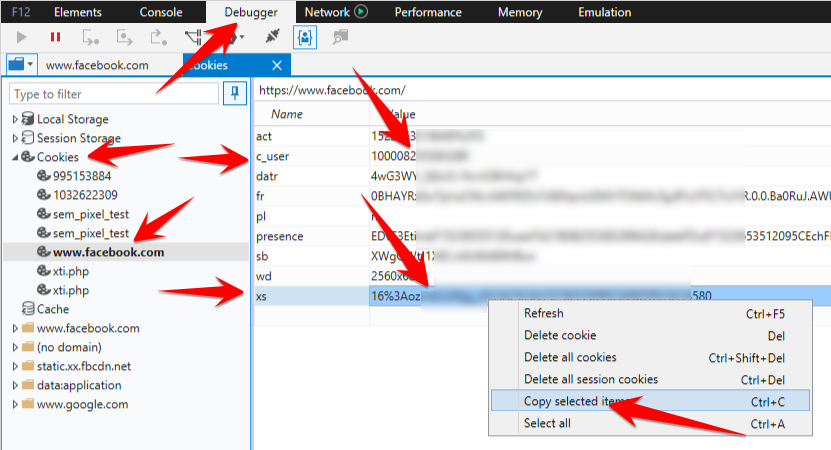Click the Step over toolbar icon
831x450 pixels.
[x=124, y=37]
